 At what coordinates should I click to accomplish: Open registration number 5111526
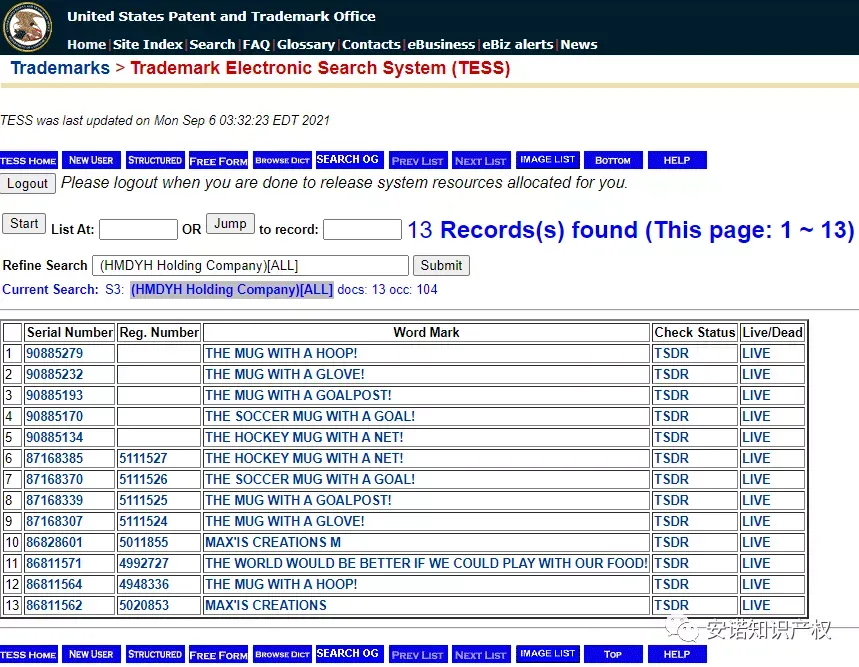[x=144, y=479]
